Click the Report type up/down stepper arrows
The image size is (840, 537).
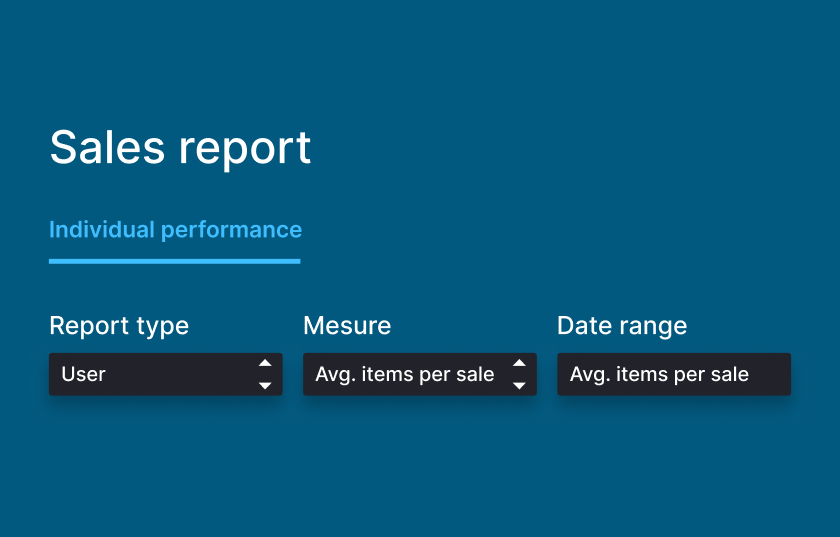pyautogui.click(x=265, y=374)
